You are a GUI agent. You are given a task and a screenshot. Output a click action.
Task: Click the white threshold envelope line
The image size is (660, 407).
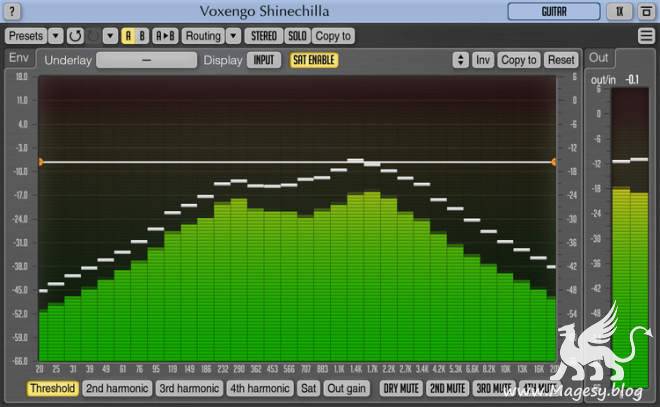coord(297,162)
